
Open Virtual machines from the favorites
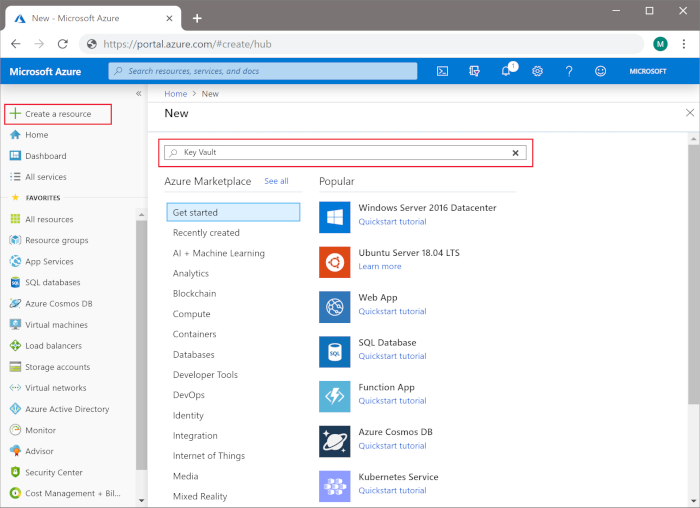(x=56, y=325)
